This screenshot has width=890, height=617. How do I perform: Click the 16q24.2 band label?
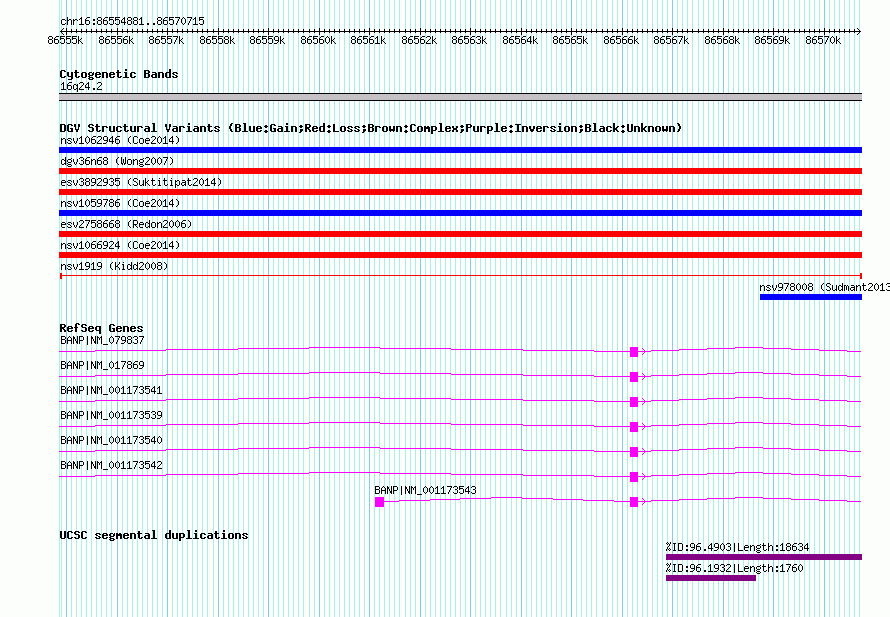[81, 86]
